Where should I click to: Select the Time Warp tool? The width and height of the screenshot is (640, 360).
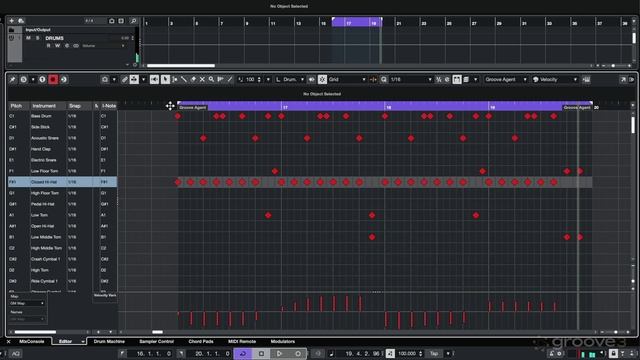[220, 80]
